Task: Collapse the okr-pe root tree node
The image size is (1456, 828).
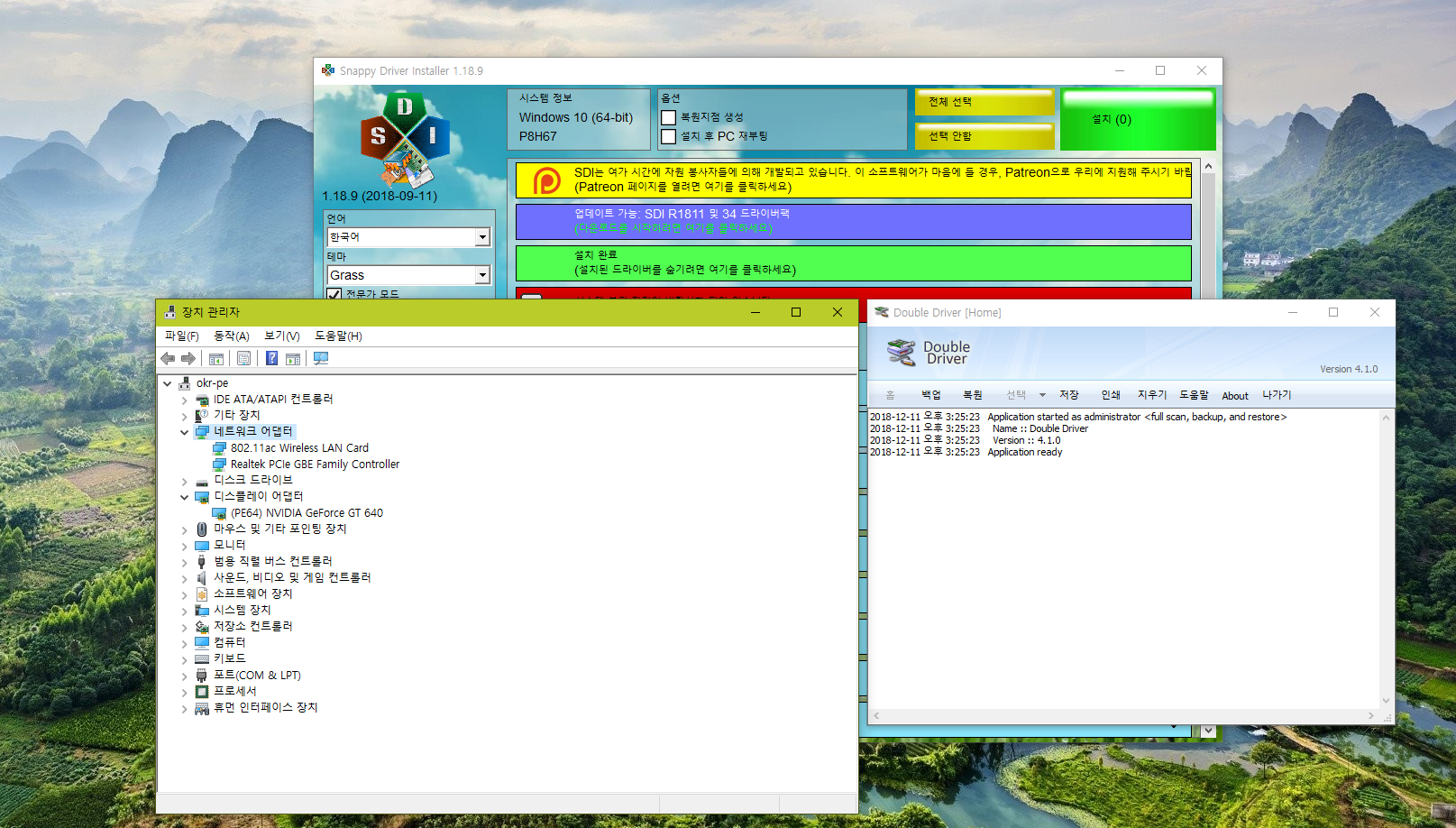Action: coord(168,383)
